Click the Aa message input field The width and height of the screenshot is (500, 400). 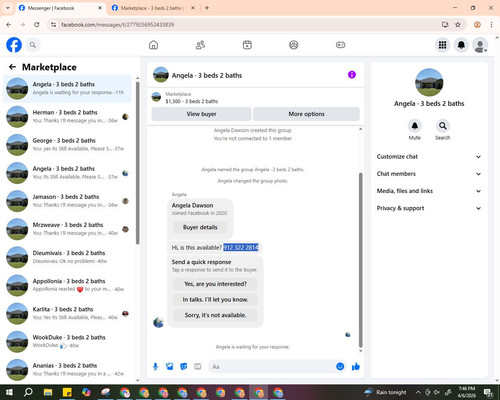click(272, 367)
